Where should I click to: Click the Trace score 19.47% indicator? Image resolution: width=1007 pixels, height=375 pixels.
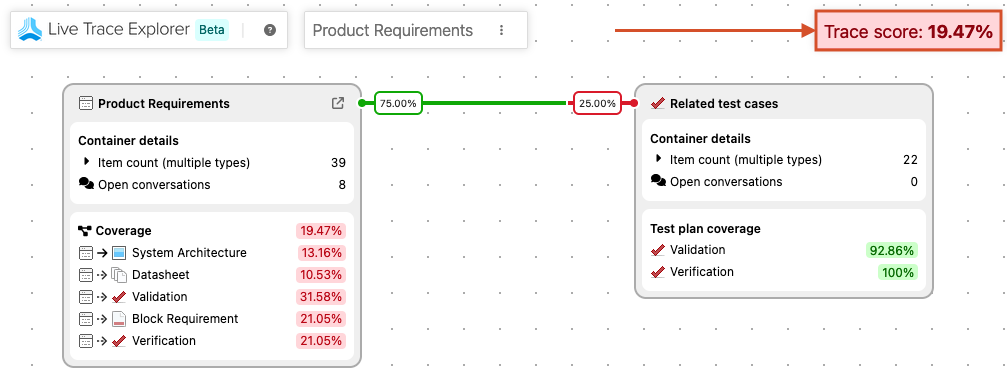(908, 31)
